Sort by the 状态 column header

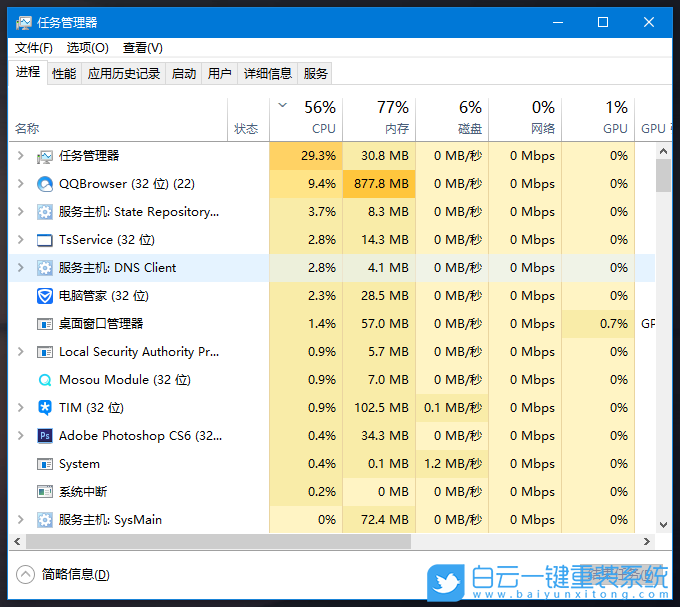coord(248,119)
